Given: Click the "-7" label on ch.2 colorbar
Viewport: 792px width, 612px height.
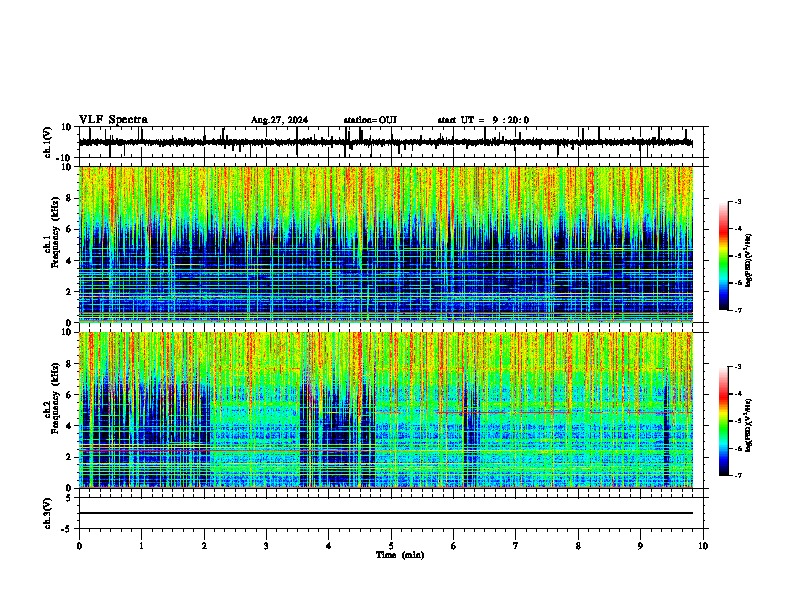Looking at the screenshot, I should 738,475.
